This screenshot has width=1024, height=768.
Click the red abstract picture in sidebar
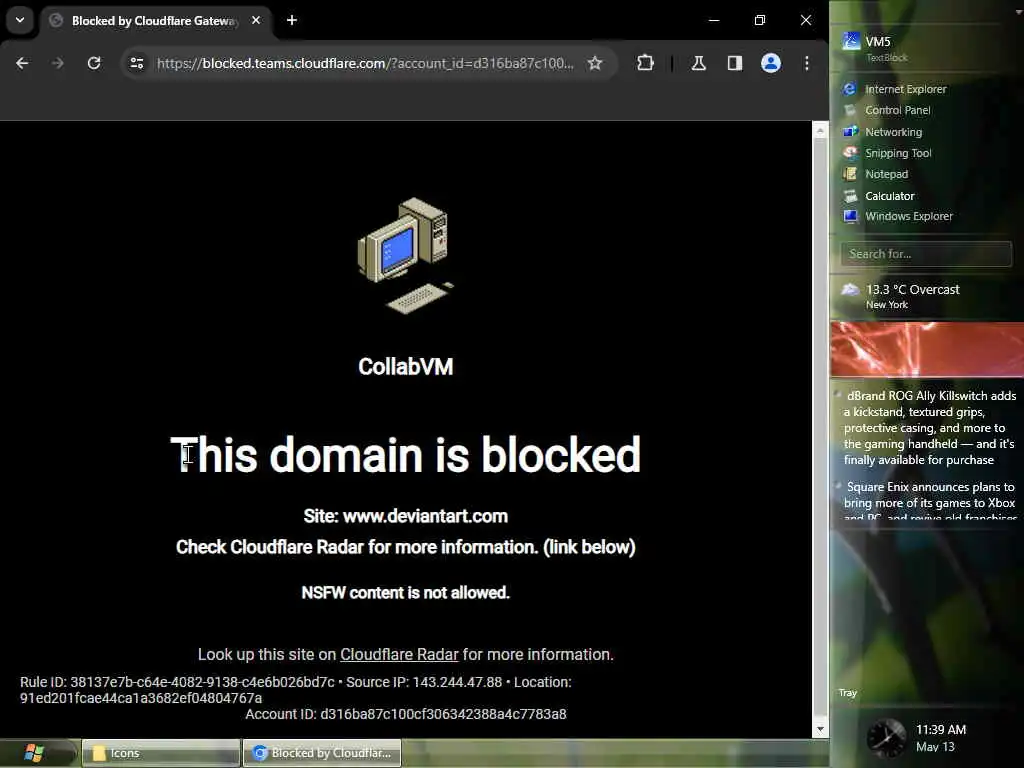tap(927, 349)
